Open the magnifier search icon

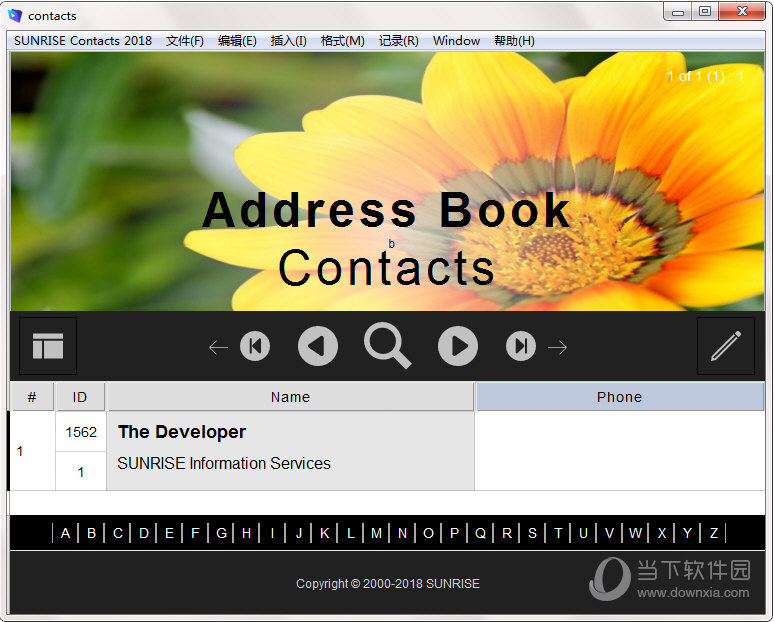coord(387,346)
